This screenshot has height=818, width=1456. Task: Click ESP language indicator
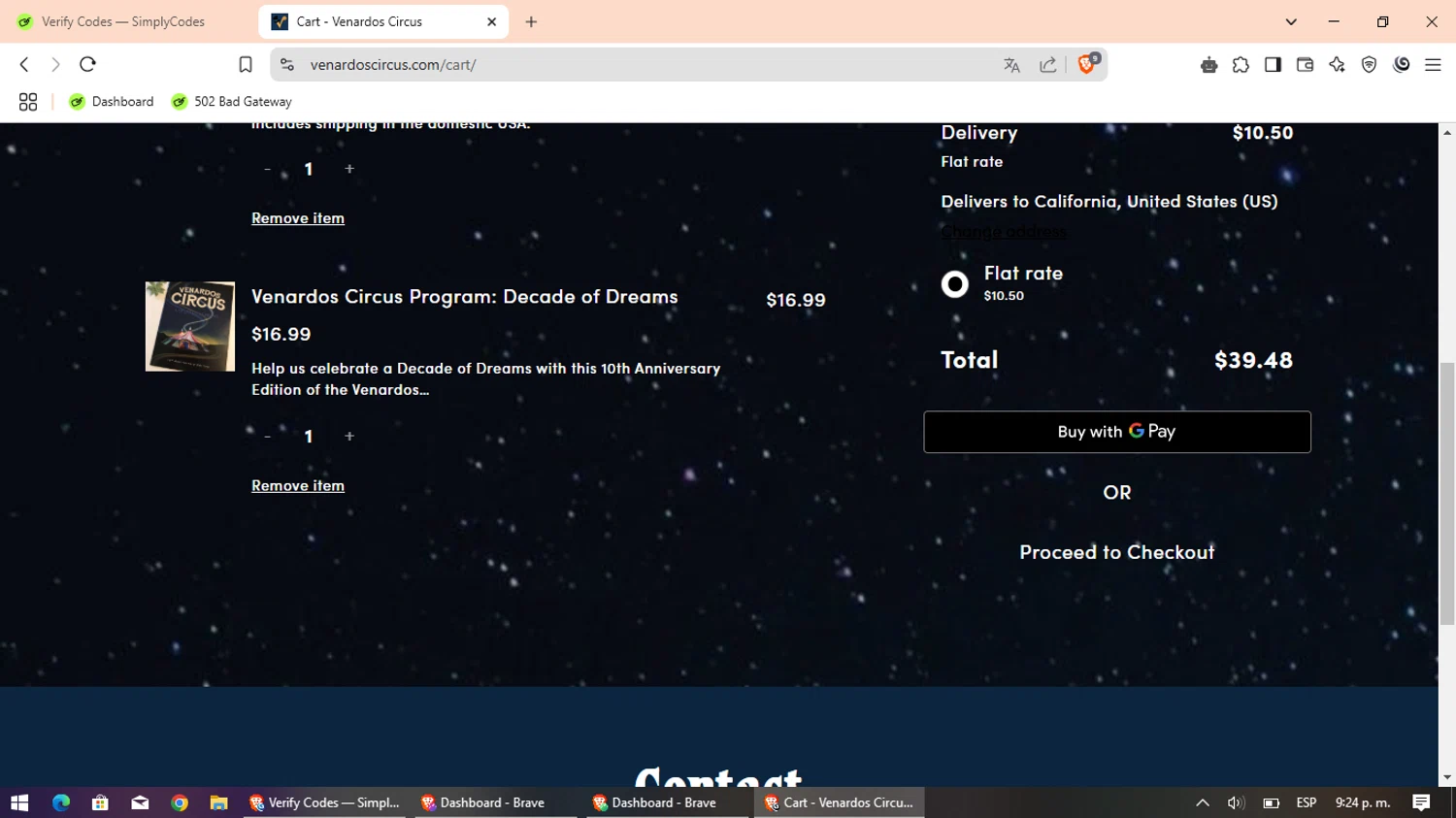tap(1307, 802)
